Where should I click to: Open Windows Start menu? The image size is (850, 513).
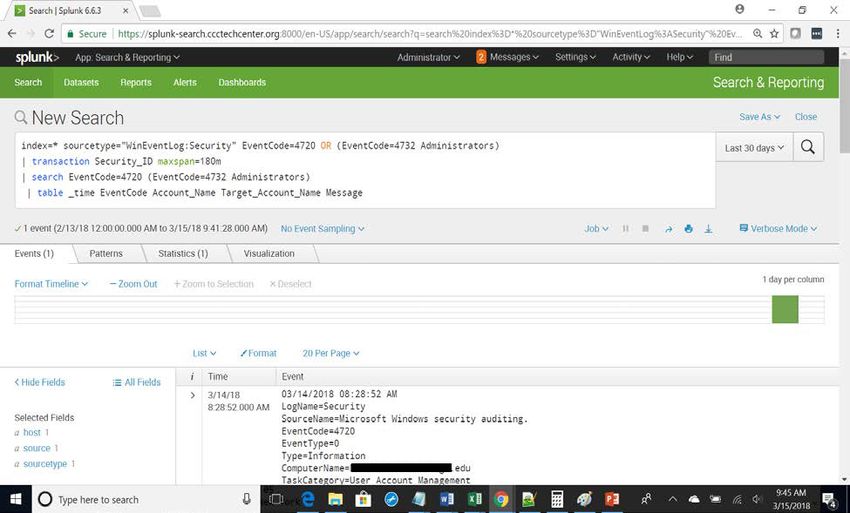pos(15,499)
